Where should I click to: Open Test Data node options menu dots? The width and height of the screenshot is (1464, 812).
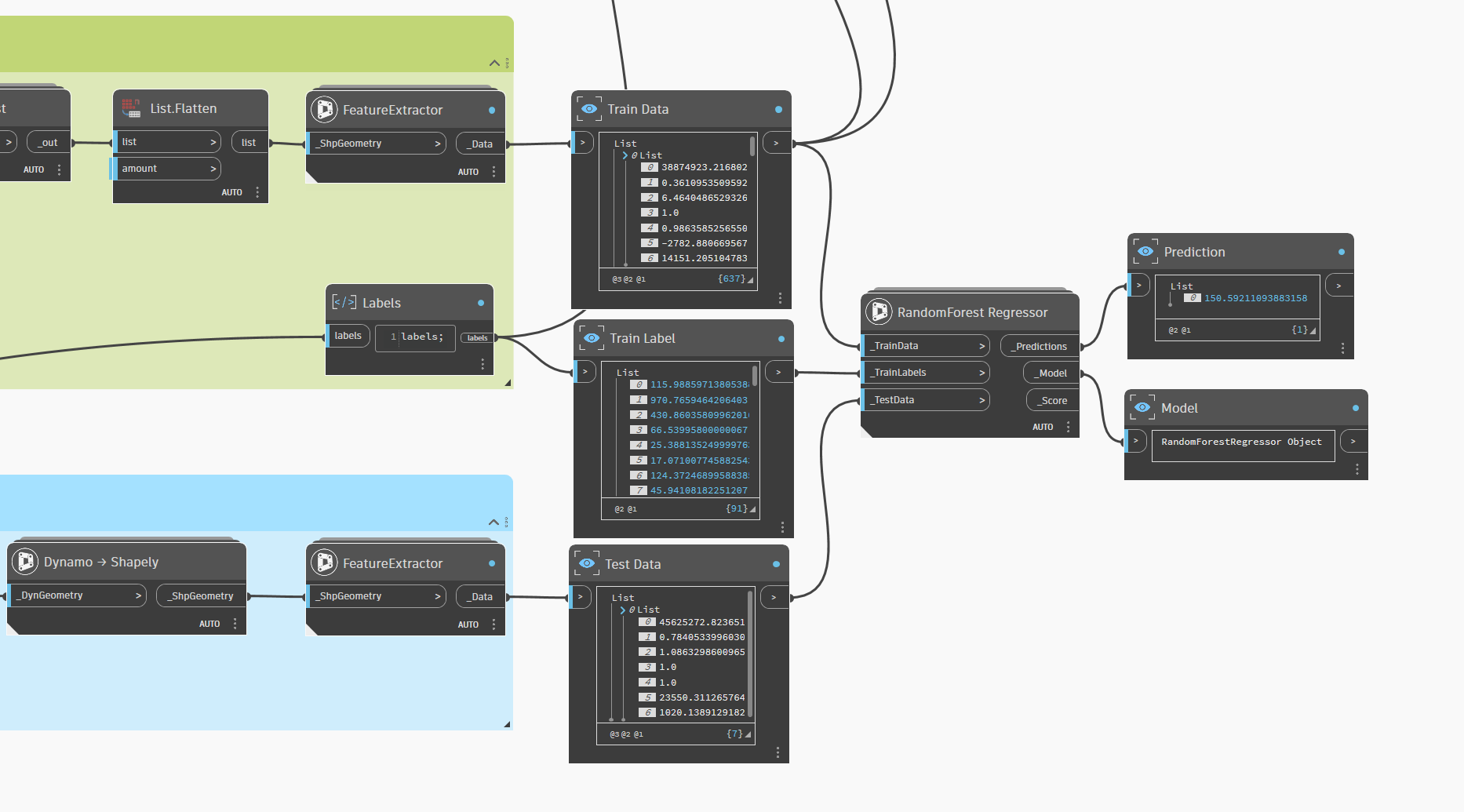pyautogui.click(x=778, y=752)
